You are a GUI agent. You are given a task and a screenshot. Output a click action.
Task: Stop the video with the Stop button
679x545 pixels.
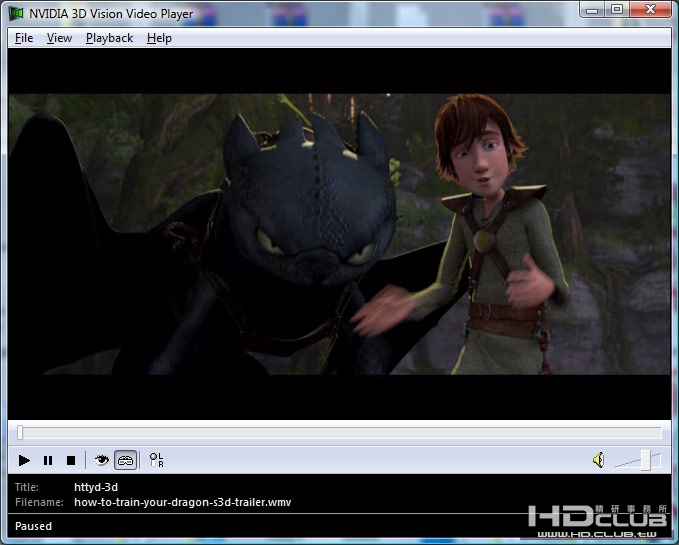71,460
